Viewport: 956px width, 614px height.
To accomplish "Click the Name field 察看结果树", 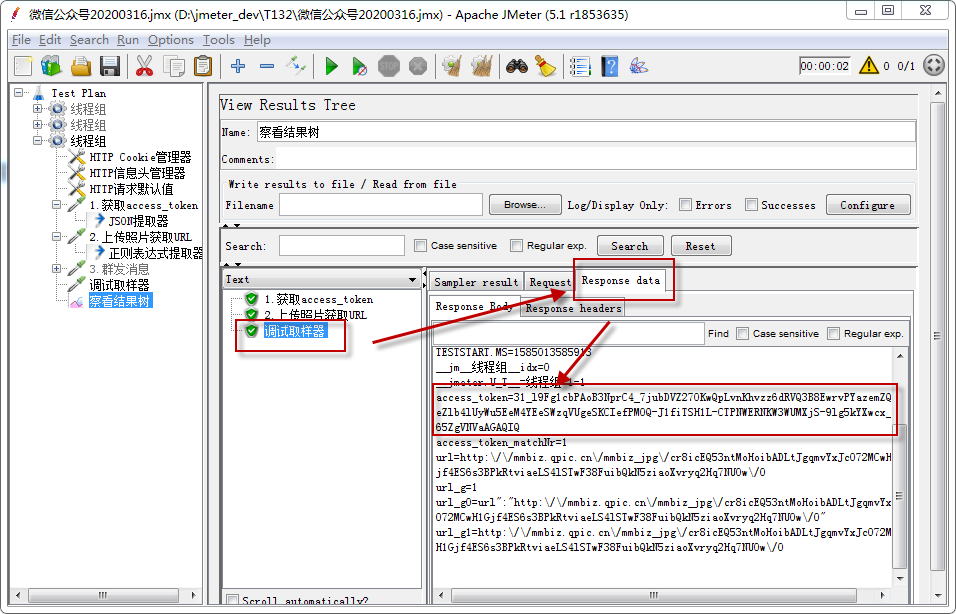I will pos(586,132).
